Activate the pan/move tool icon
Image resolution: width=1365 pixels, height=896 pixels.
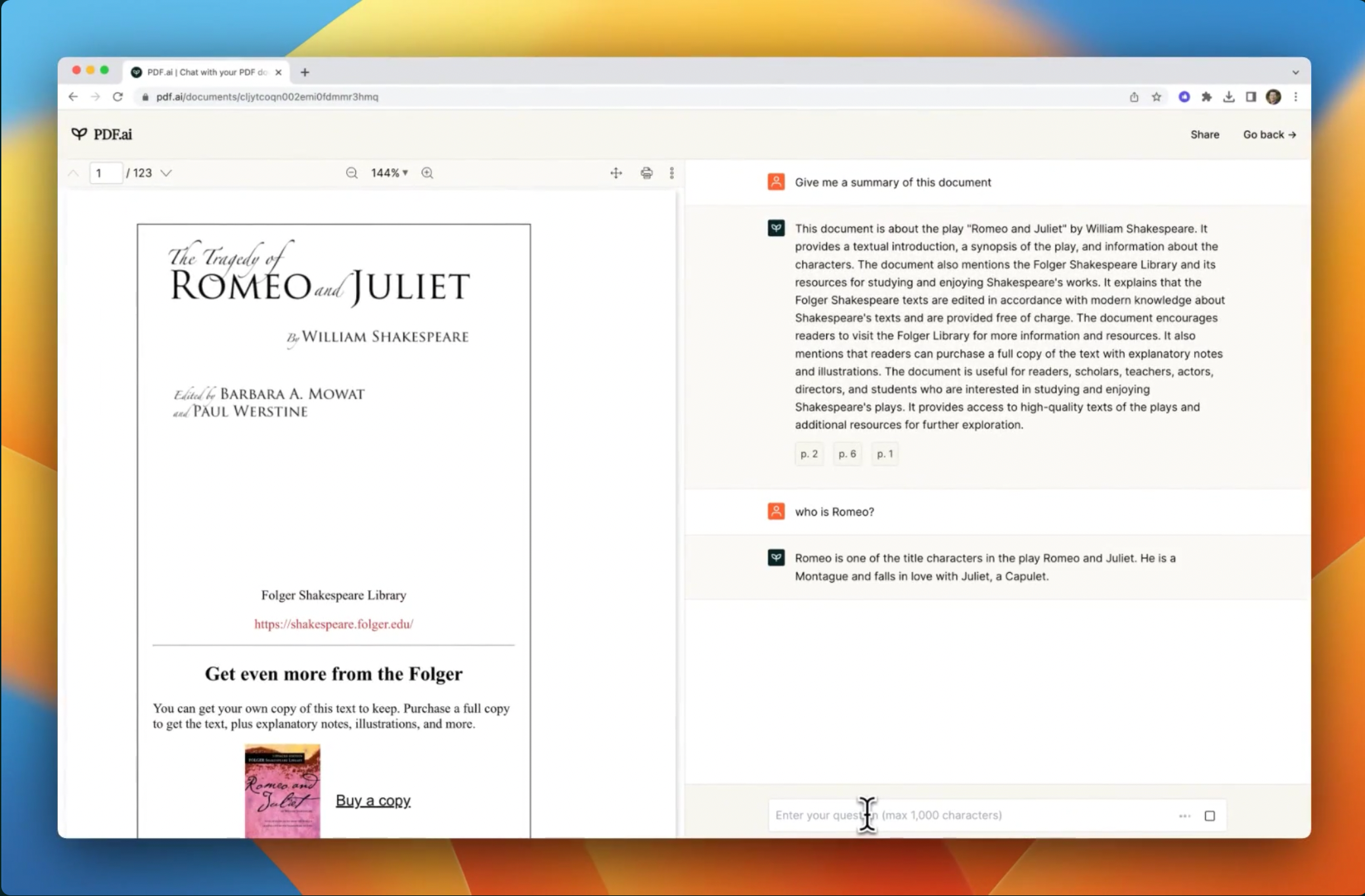(x=615, y=173)
